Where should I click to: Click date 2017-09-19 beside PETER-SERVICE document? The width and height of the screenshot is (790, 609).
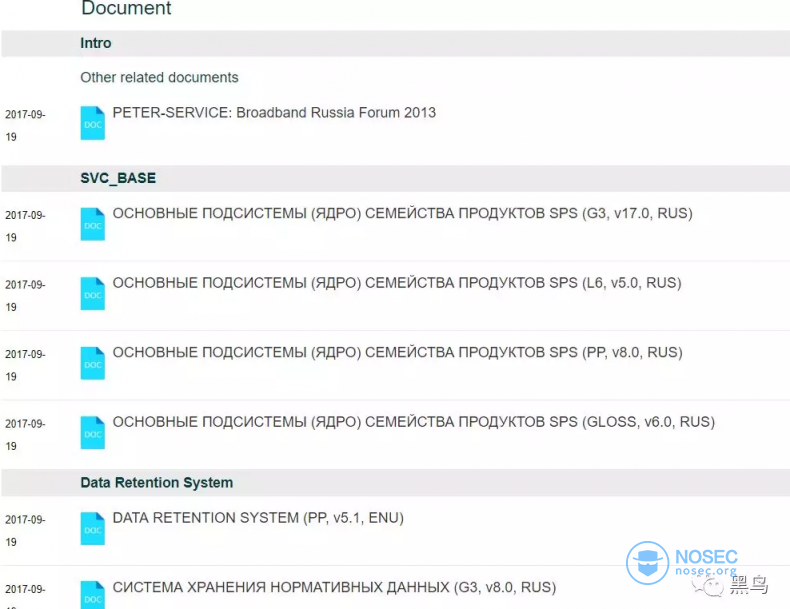click(x=25, y=125)
